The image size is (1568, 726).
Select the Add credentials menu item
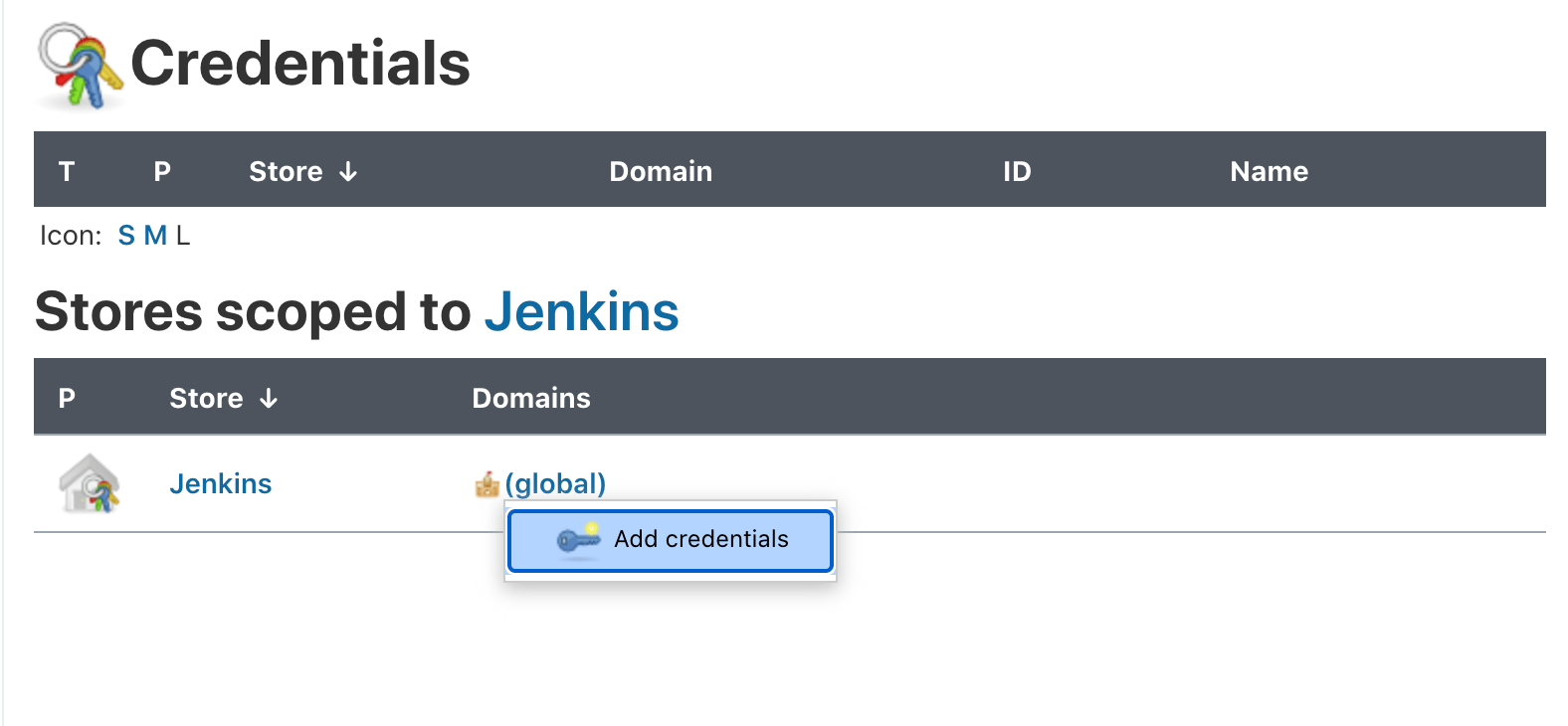[x=700, y=539]
